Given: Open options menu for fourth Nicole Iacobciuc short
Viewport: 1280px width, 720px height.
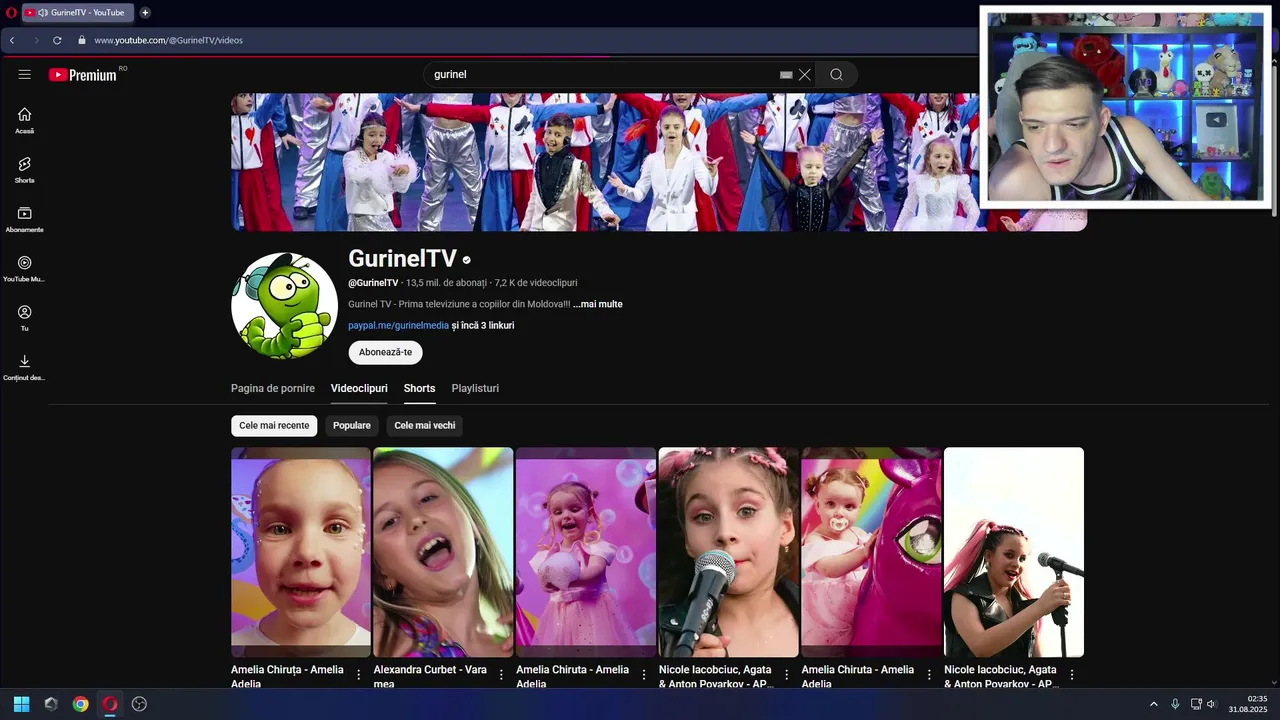Looking at the screenshot, I should (787, 675).
